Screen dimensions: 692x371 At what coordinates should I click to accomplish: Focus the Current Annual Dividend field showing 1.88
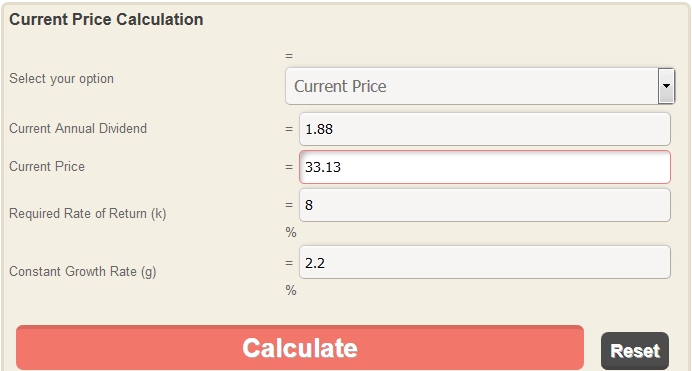coord(485,129)
